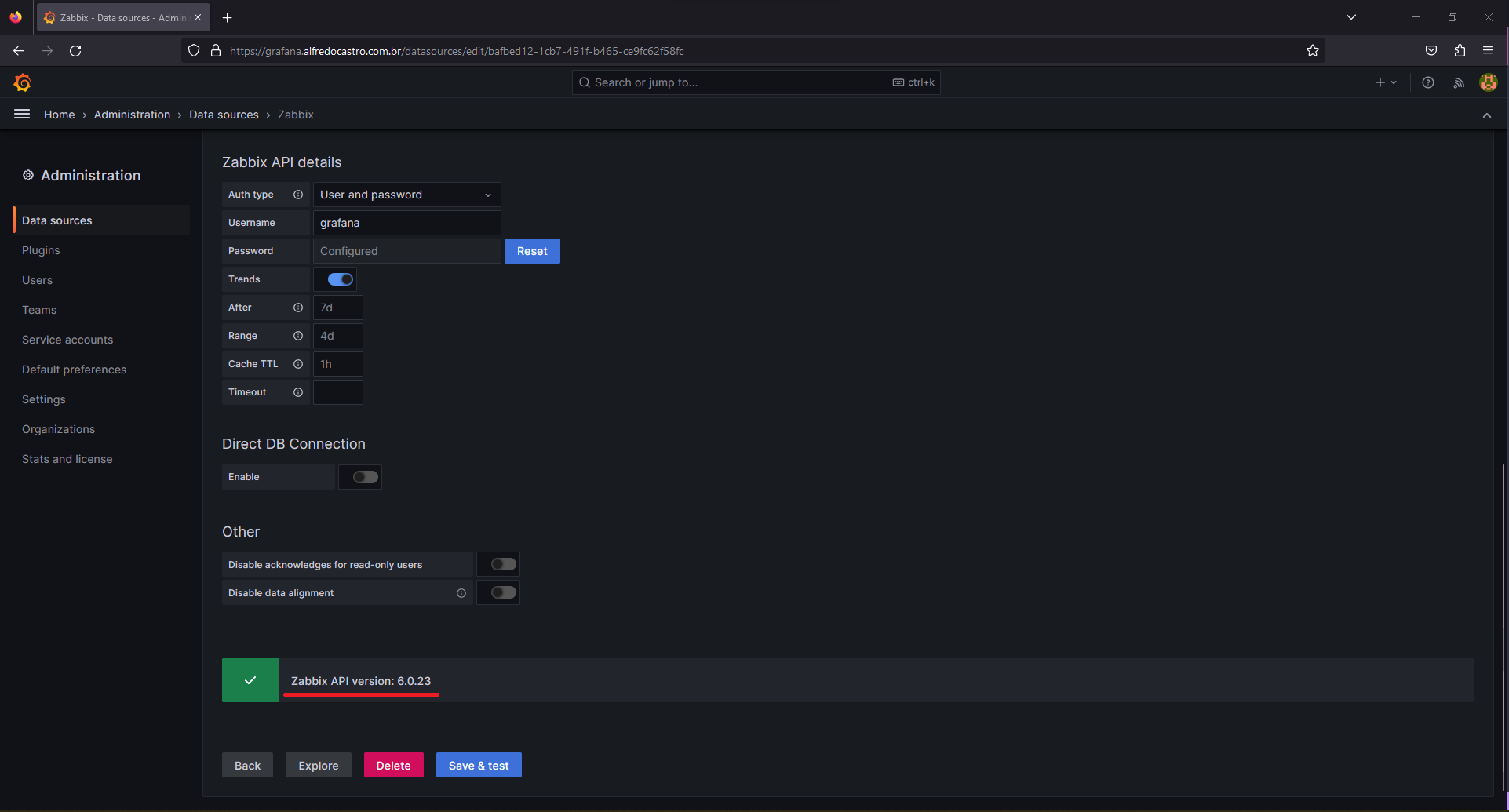Toggle Disable acknowledges for read-only users
Screen dimensions: 1509x812
(503, 564)
